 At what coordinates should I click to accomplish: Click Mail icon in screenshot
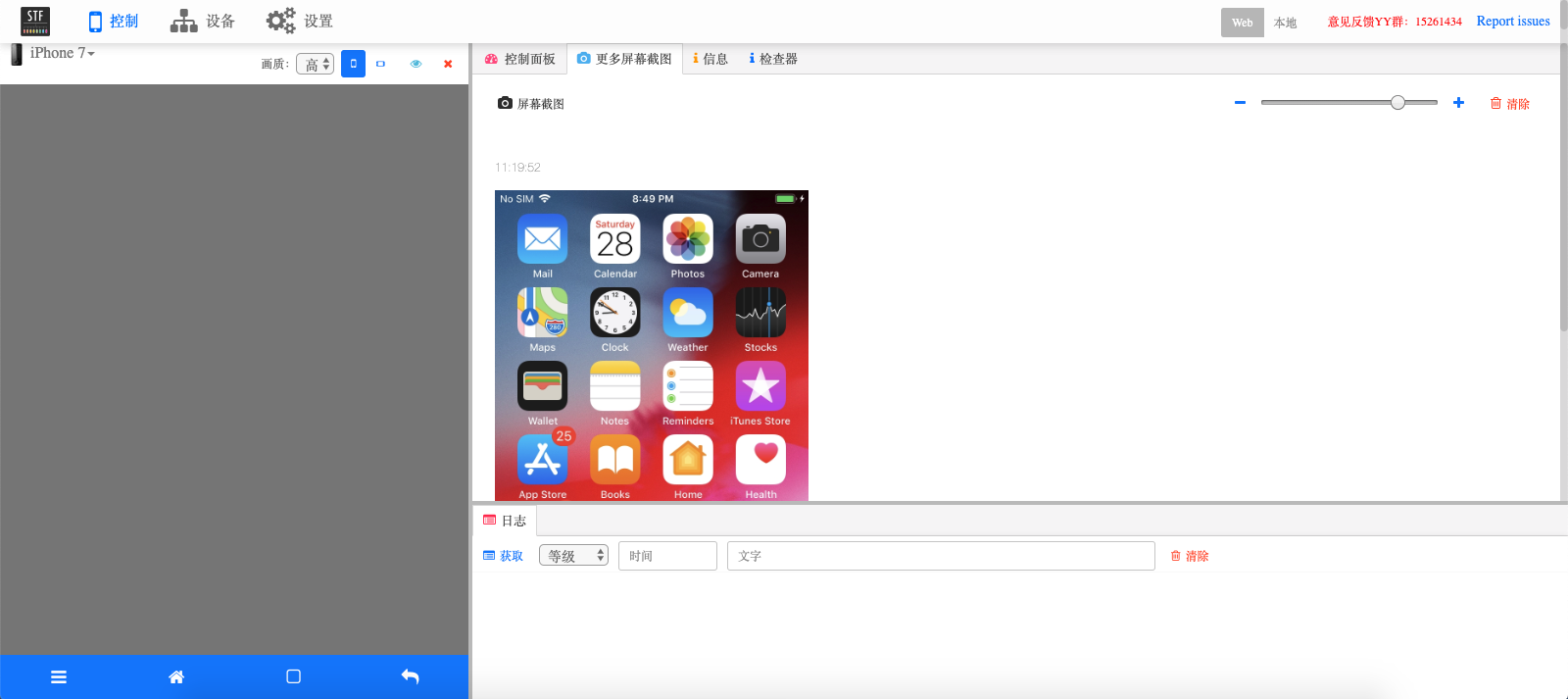tap(543, 239)
